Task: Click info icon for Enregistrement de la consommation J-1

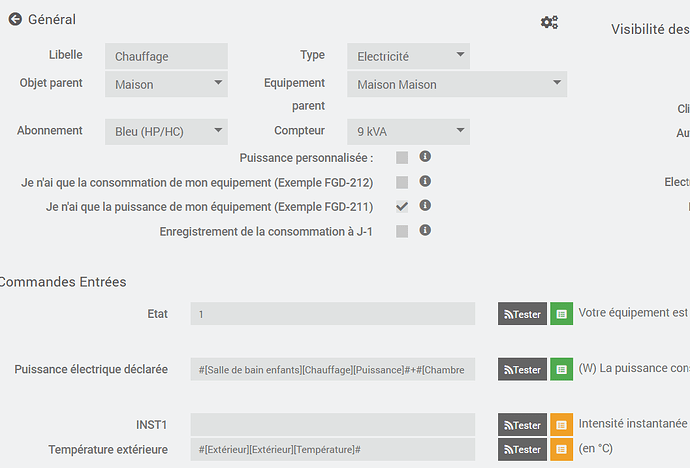Action: tap(425, 230)
